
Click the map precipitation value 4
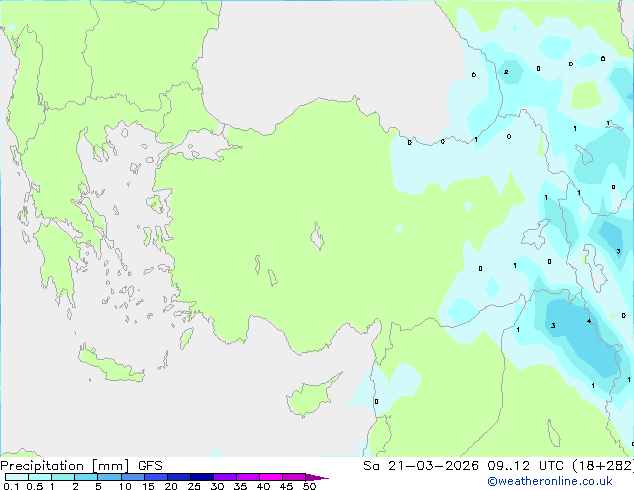(x=589, y=321)
